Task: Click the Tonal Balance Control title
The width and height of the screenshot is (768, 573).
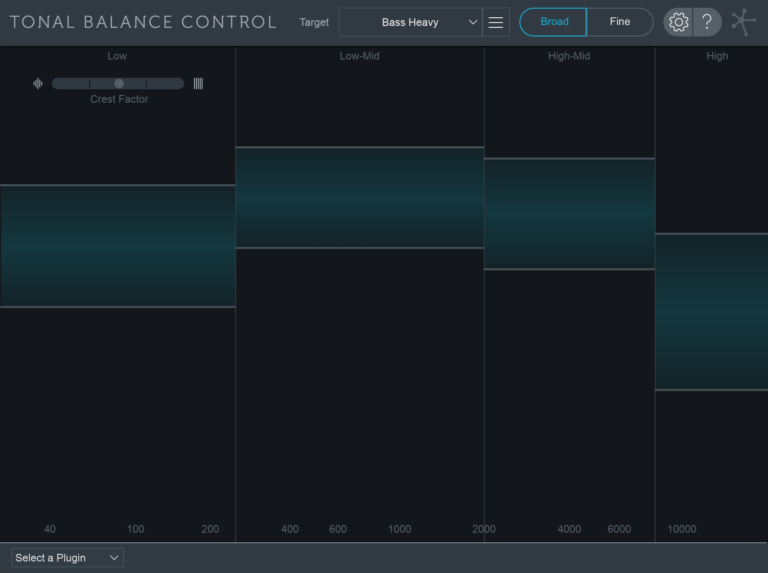Action: pos(143,22)
